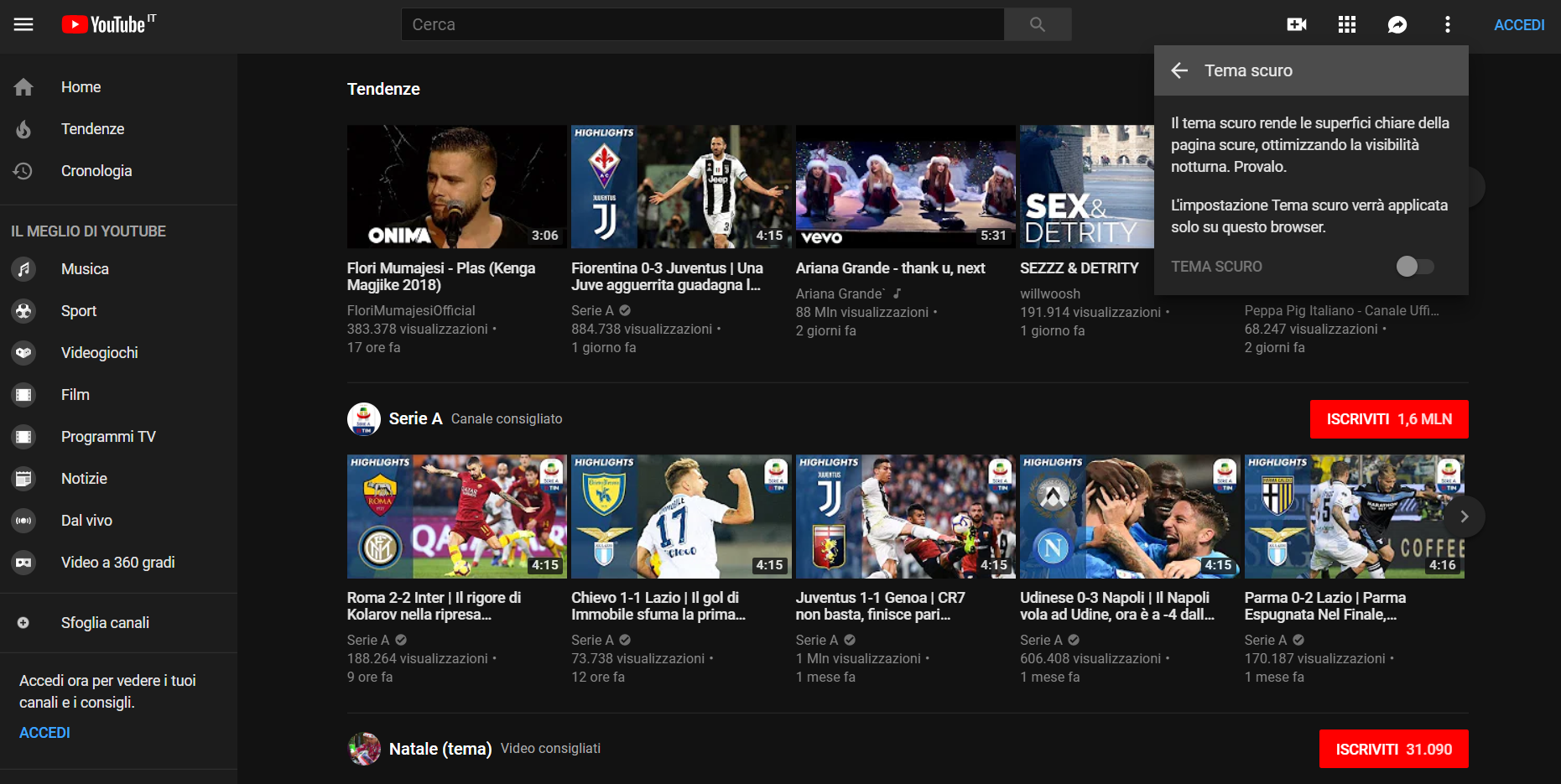The width and height of the screenshot is (1561, 784).
Task: Go to Musica in the sidebar
Action: point(85,269)
